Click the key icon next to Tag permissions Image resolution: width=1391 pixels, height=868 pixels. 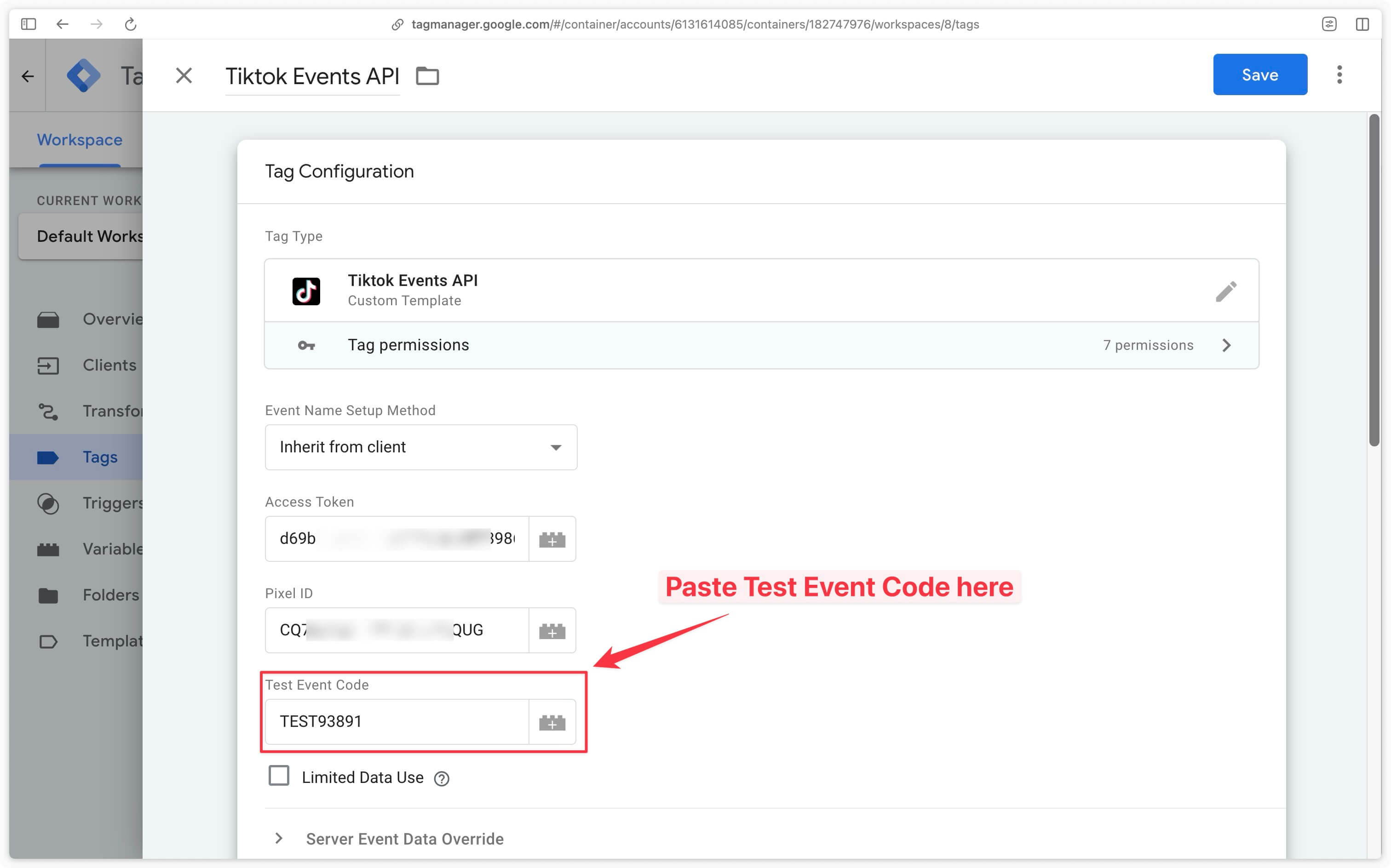point(305,345)
